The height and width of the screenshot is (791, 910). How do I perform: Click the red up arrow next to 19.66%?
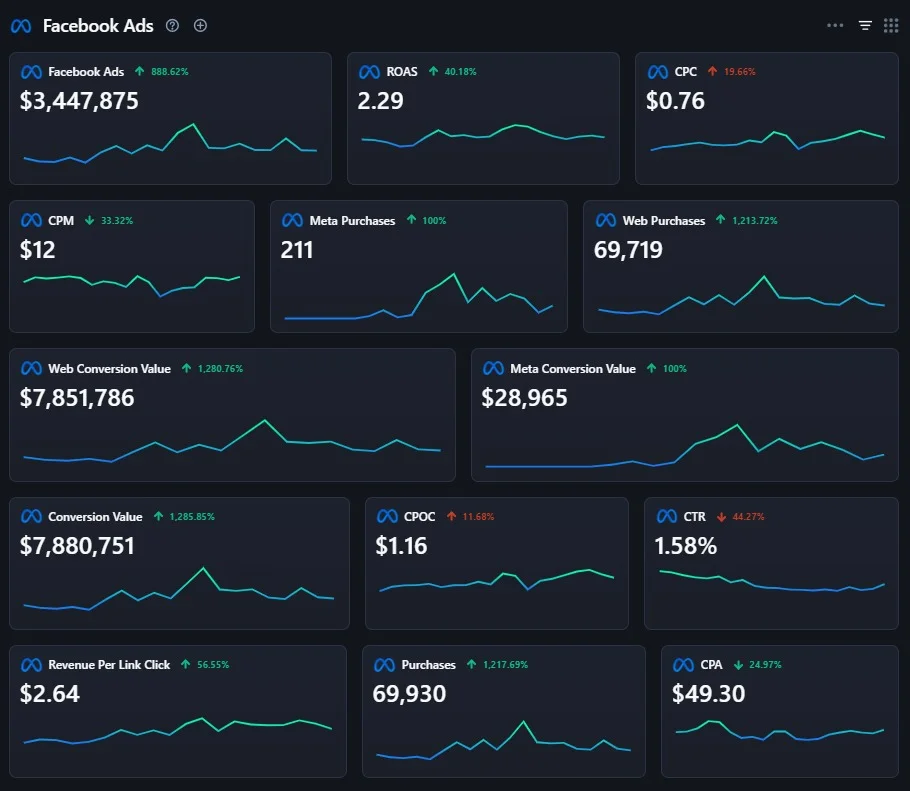pos(713,71)
